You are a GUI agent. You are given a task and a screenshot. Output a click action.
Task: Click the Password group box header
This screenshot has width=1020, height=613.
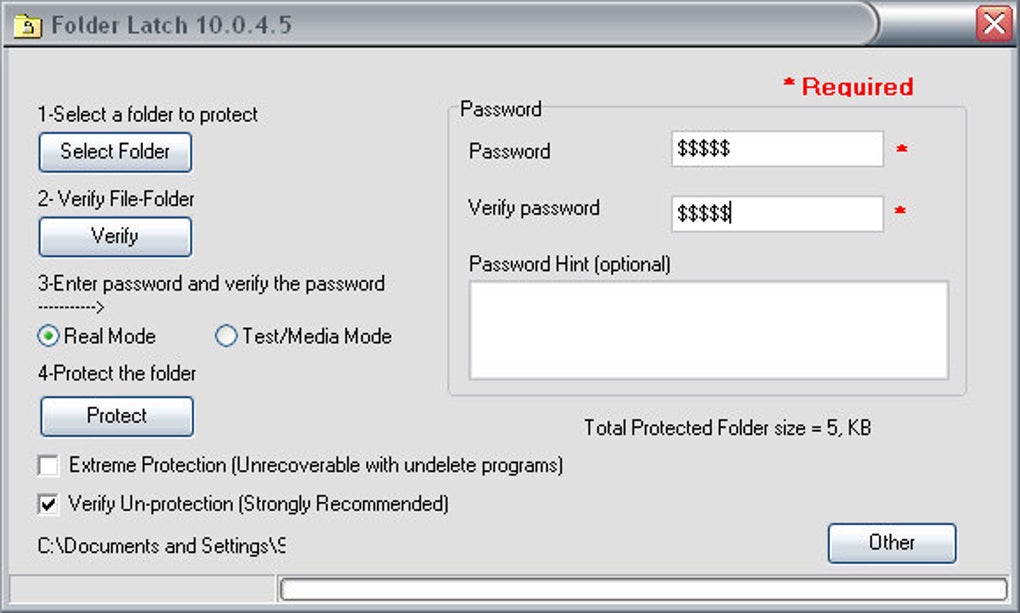501,109
